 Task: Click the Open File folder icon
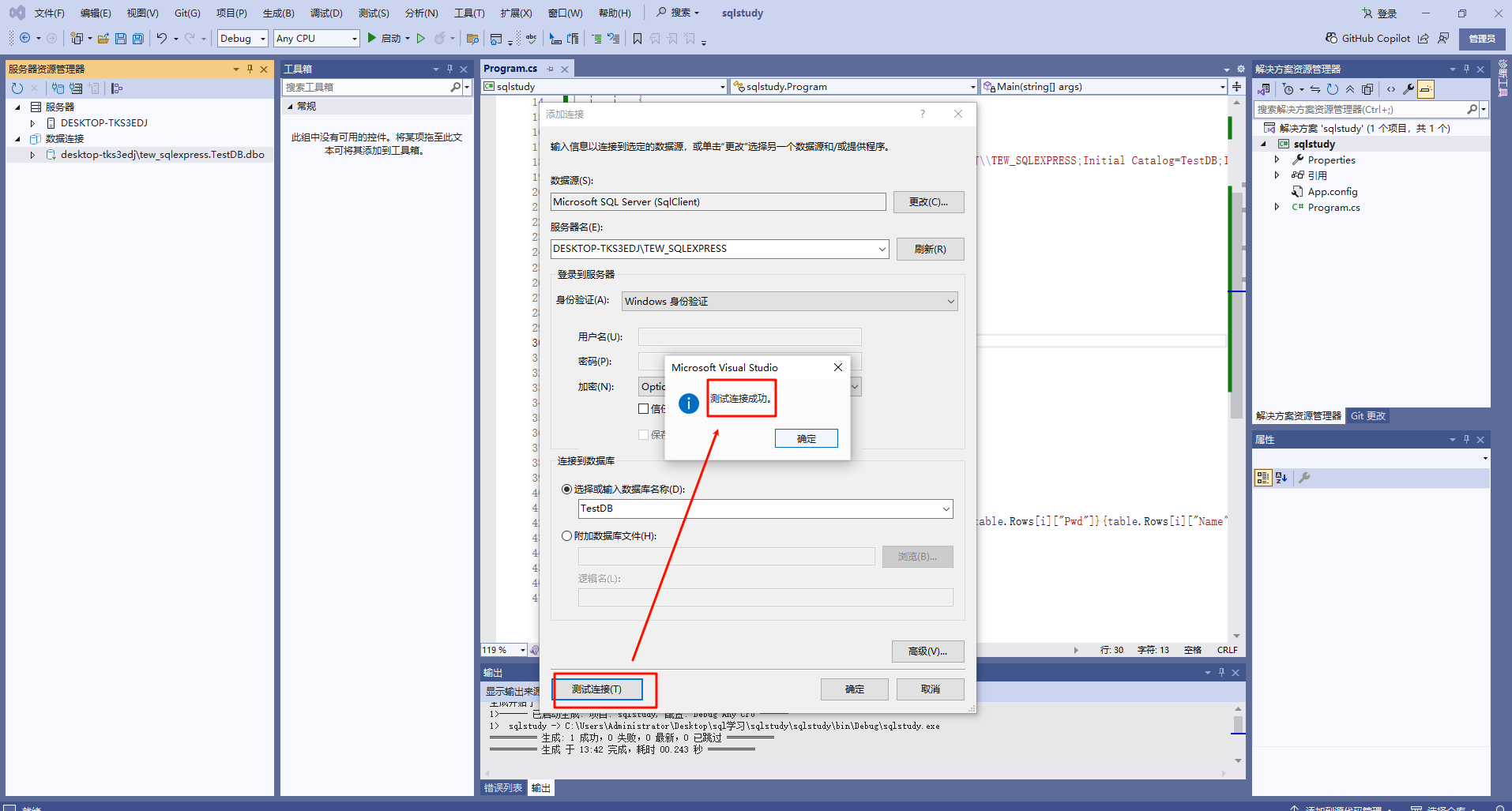[103, 38]
